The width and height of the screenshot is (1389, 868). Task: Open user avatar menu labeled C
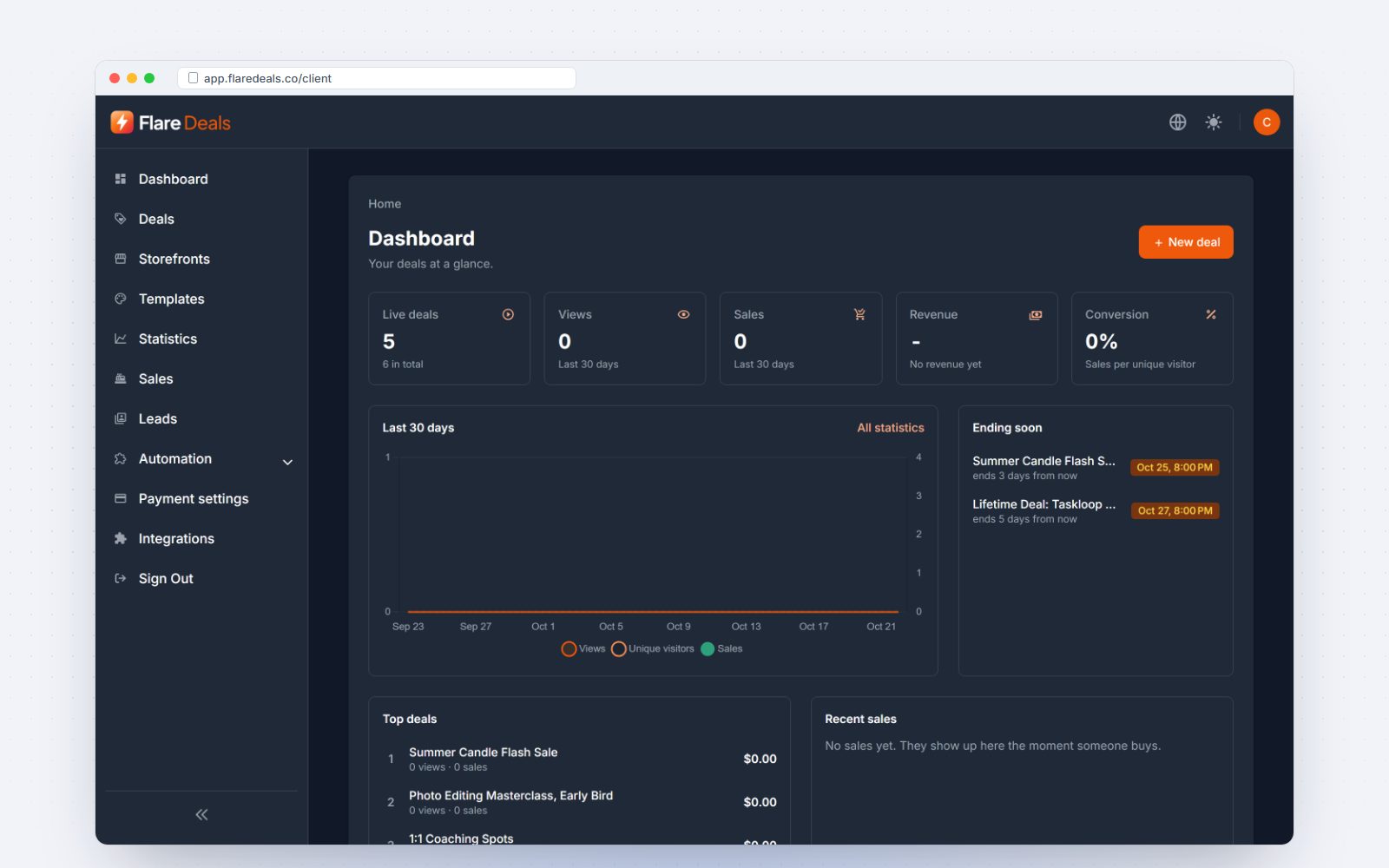1267,122
